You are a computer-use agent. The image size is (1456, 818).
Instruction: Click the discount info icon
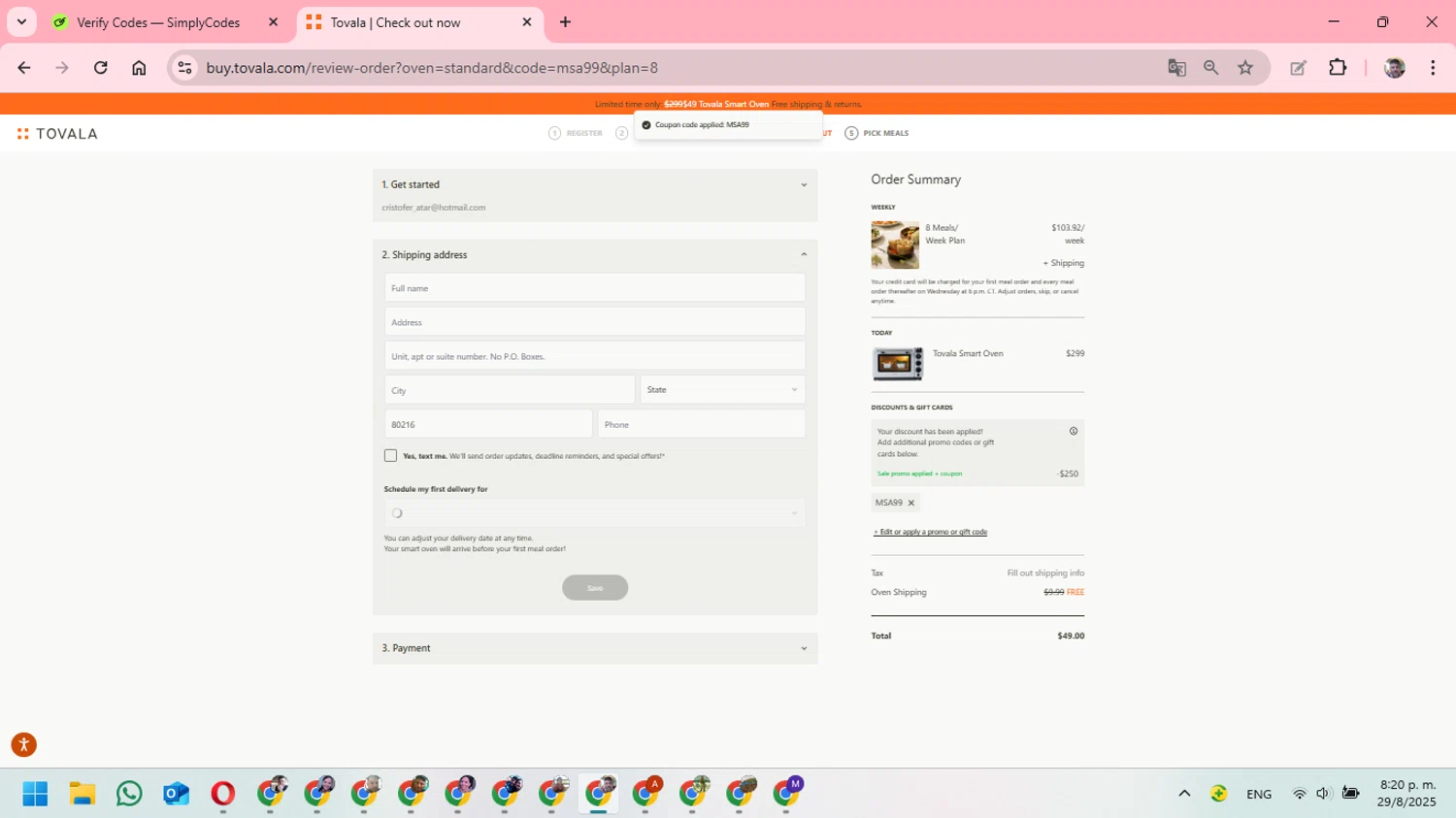point(1074,431)
